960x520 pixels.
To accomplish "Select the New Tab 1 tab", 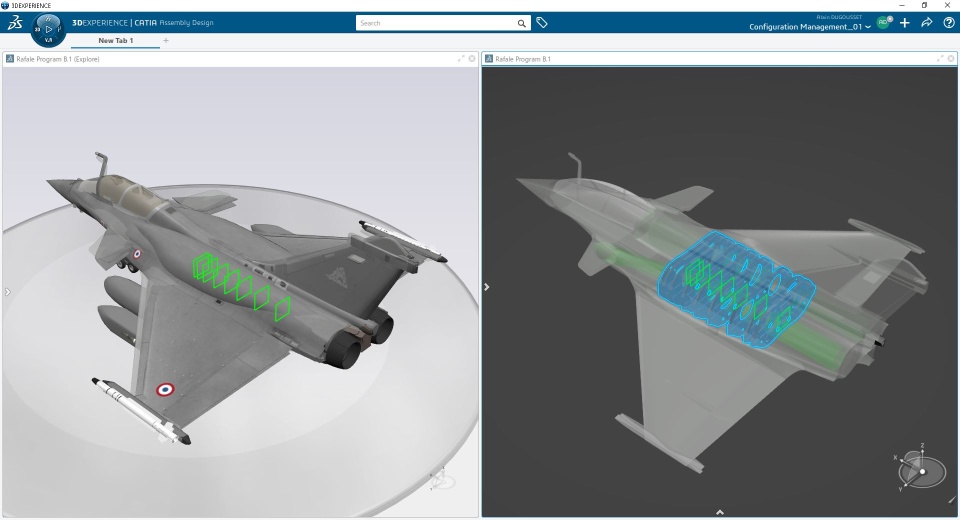I will point(116,40).
